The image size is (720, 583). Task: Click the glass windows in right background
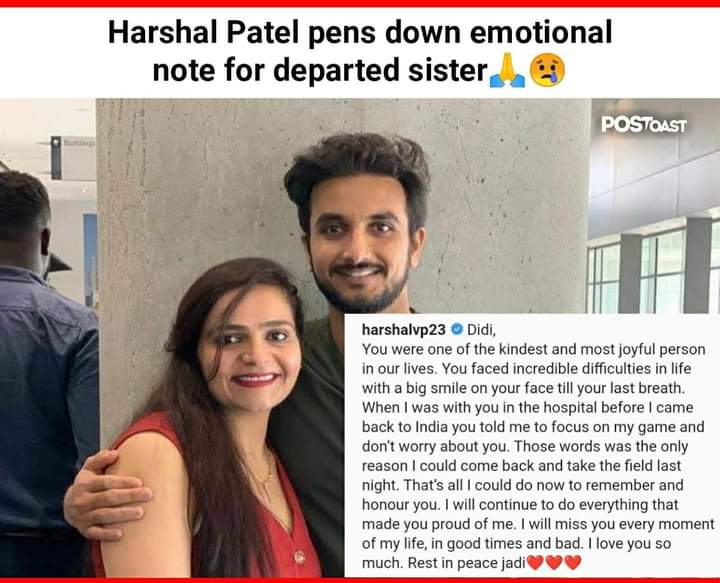point(654,273)
